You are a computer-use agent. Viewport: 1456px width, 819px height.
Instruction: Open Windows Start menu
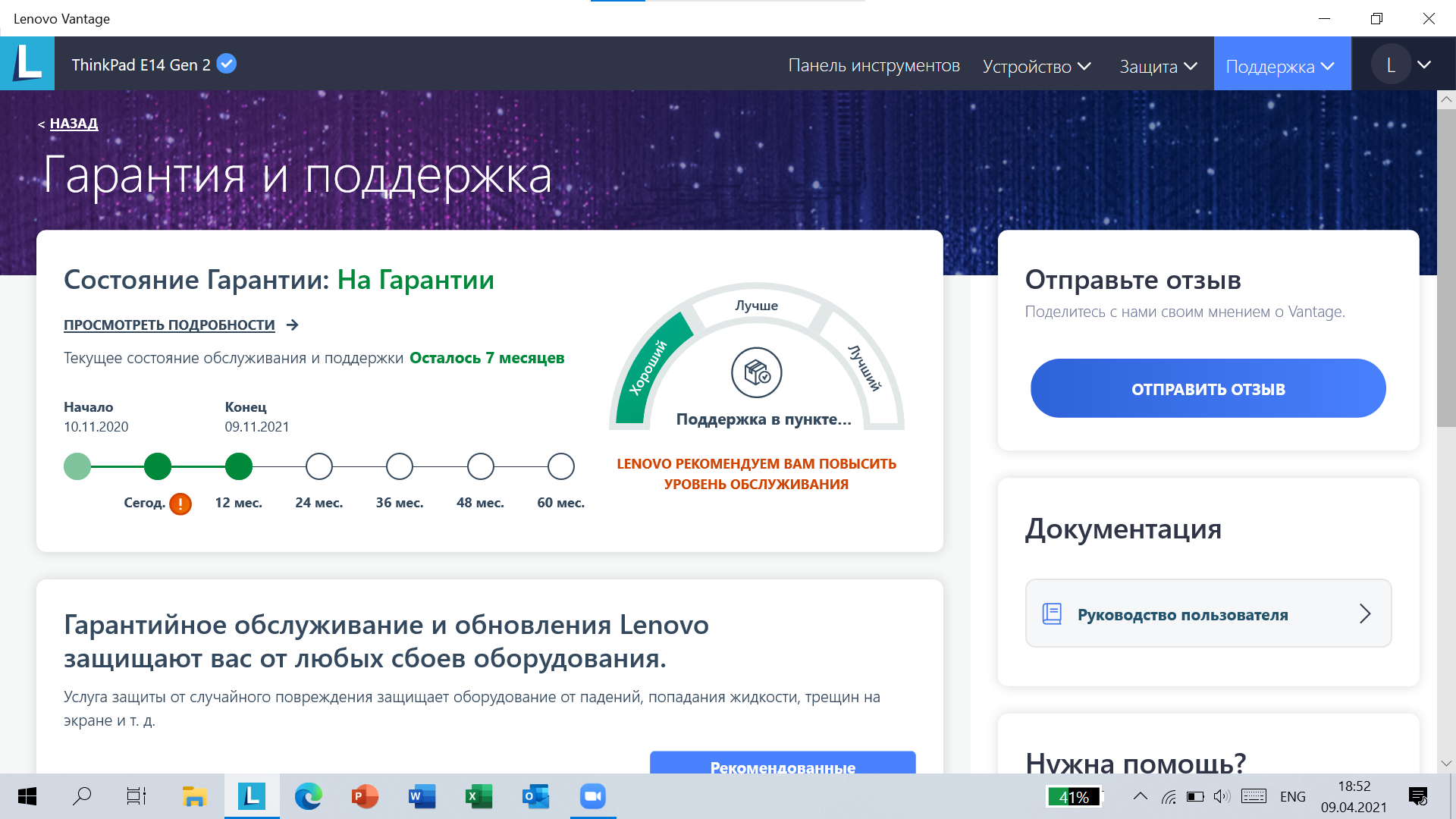click(x=27, y=796)
